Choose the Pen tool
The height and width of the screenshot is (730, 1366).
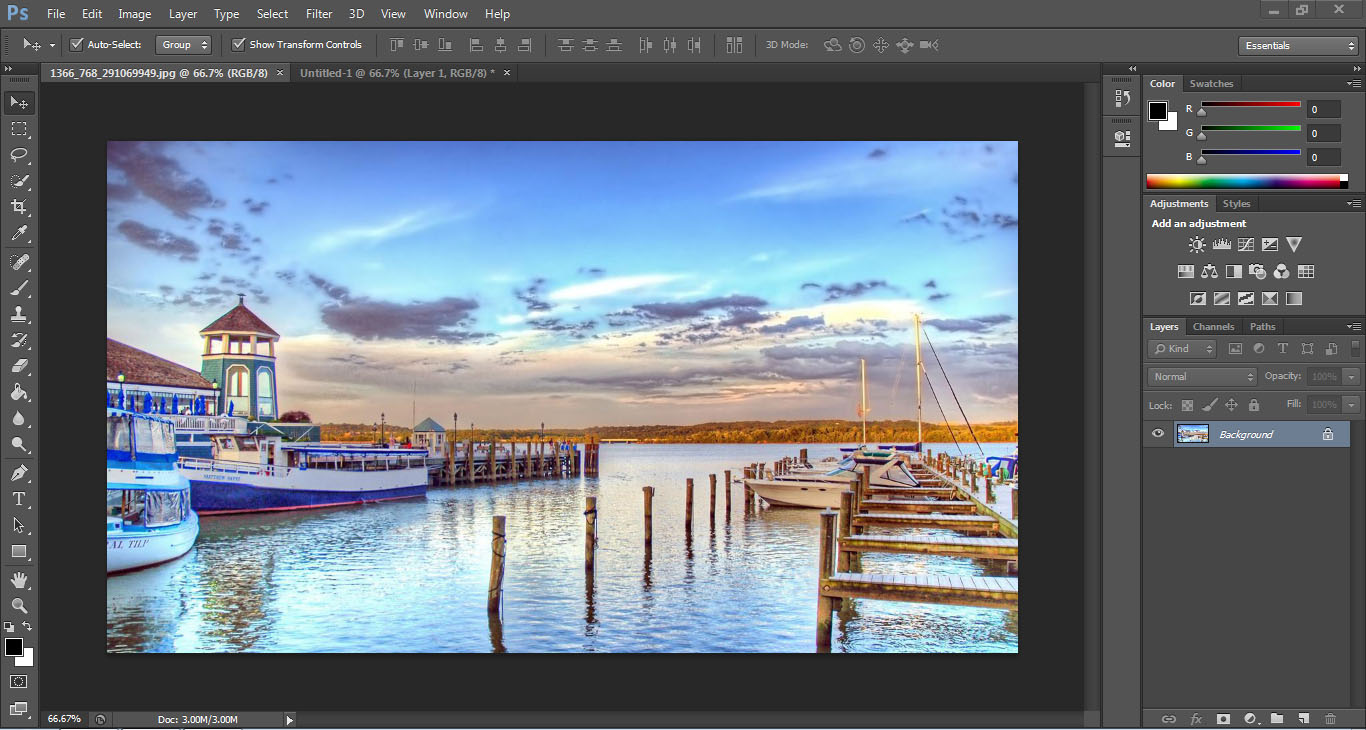pos(19,472)
